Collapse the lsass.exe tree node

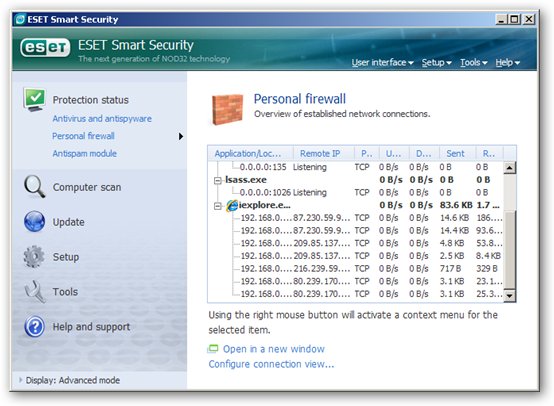point(218,181)
